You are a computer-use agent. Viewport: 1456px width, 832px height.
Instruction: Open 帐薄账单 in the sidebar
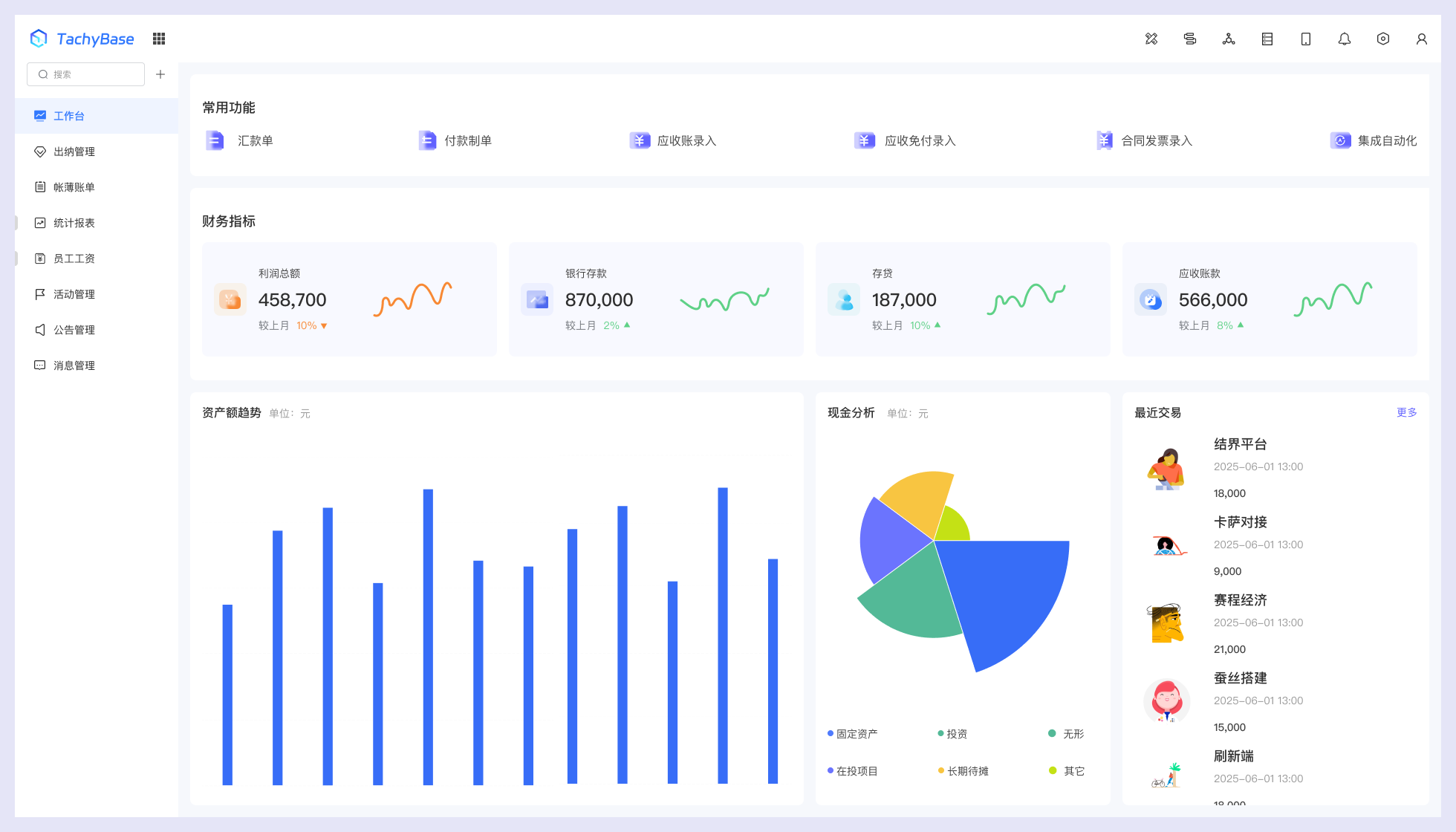click(x=97, y=187)
